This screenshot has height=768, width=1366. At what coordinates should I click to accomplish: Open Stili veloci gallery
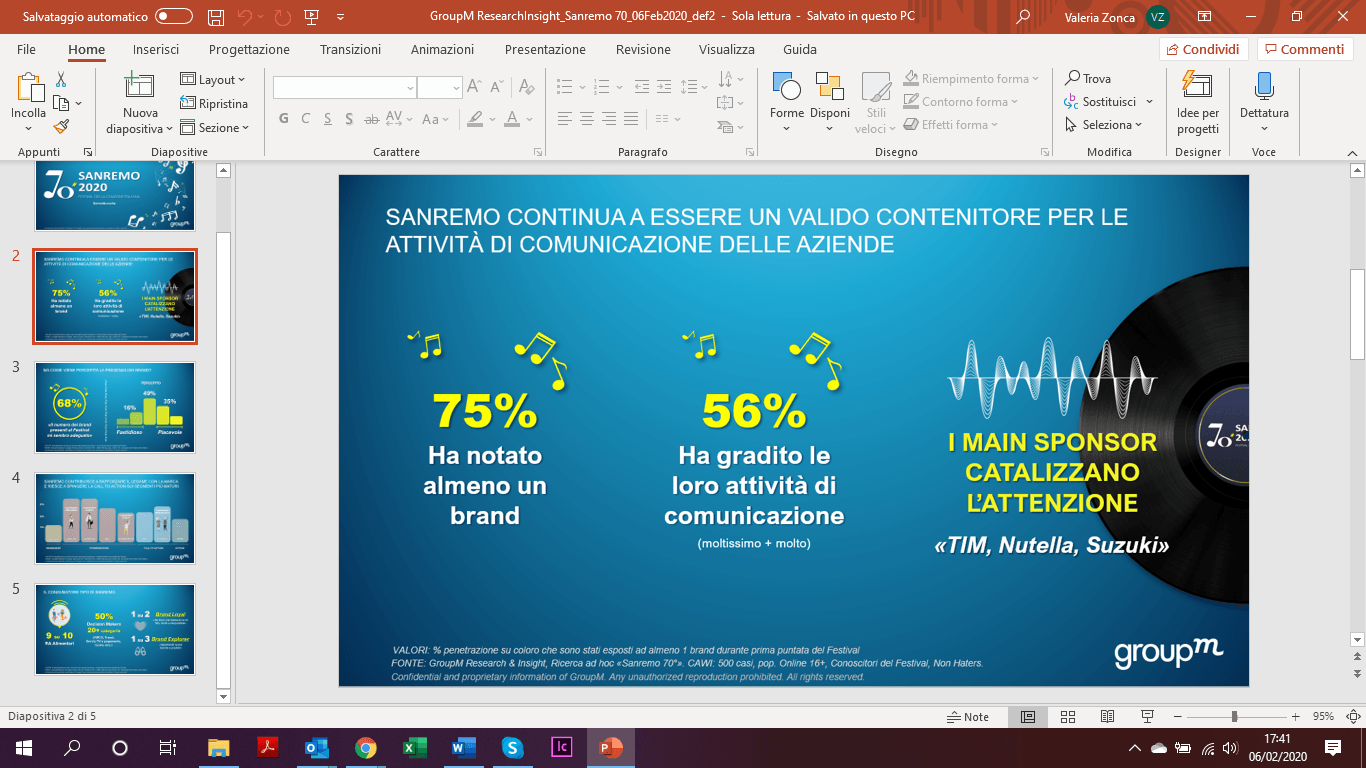pos(876,102)
